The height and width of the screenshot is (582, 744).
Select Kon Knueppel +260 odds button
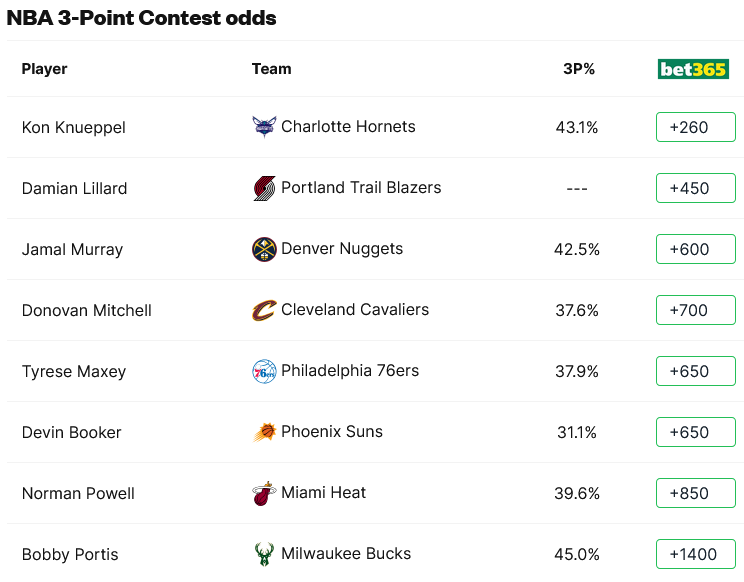click(x=695, y=127)
